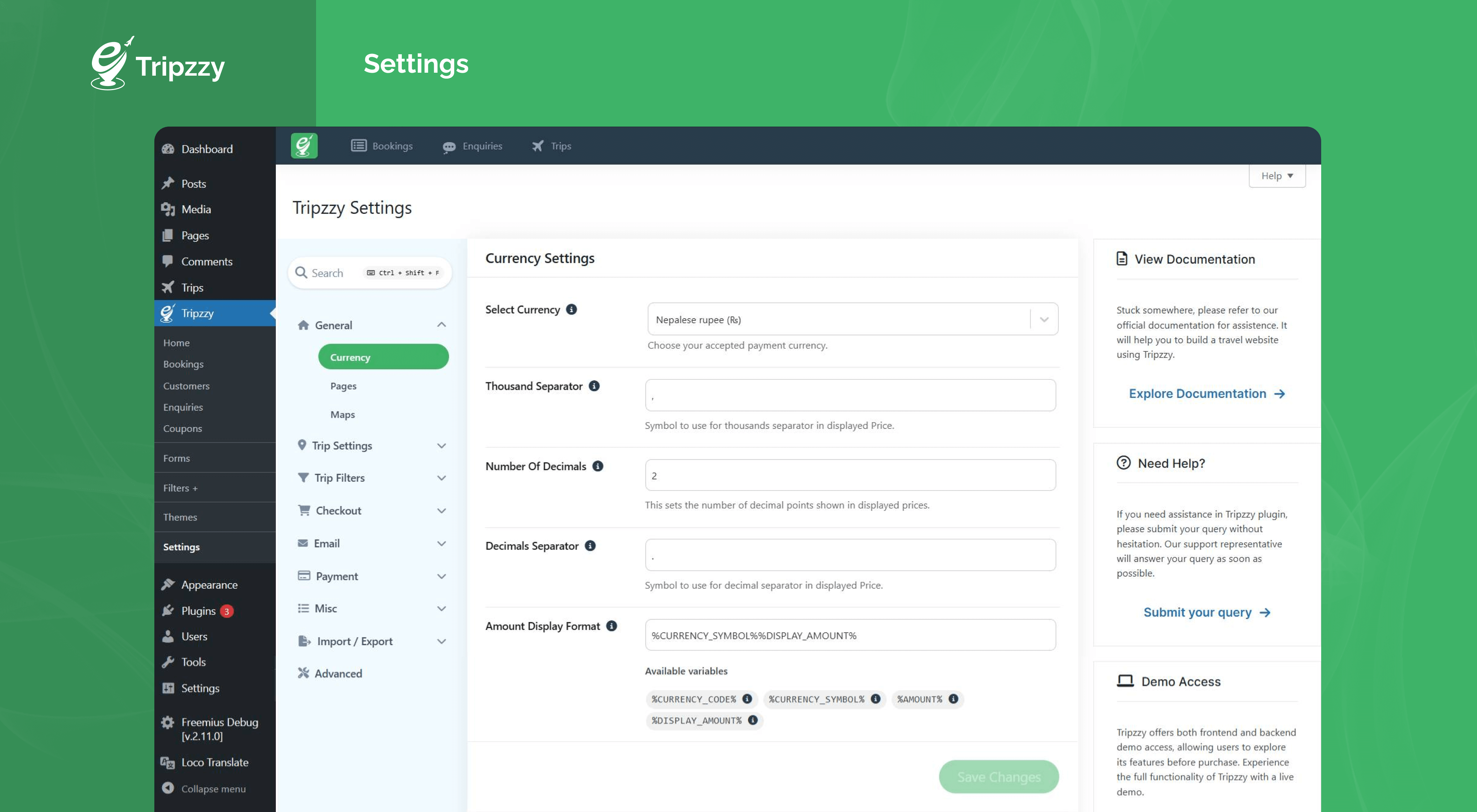Viewport: 1477px width, 812px height.
Task: Open Enquiries from the top navigation bar
Action: (473, 146)
